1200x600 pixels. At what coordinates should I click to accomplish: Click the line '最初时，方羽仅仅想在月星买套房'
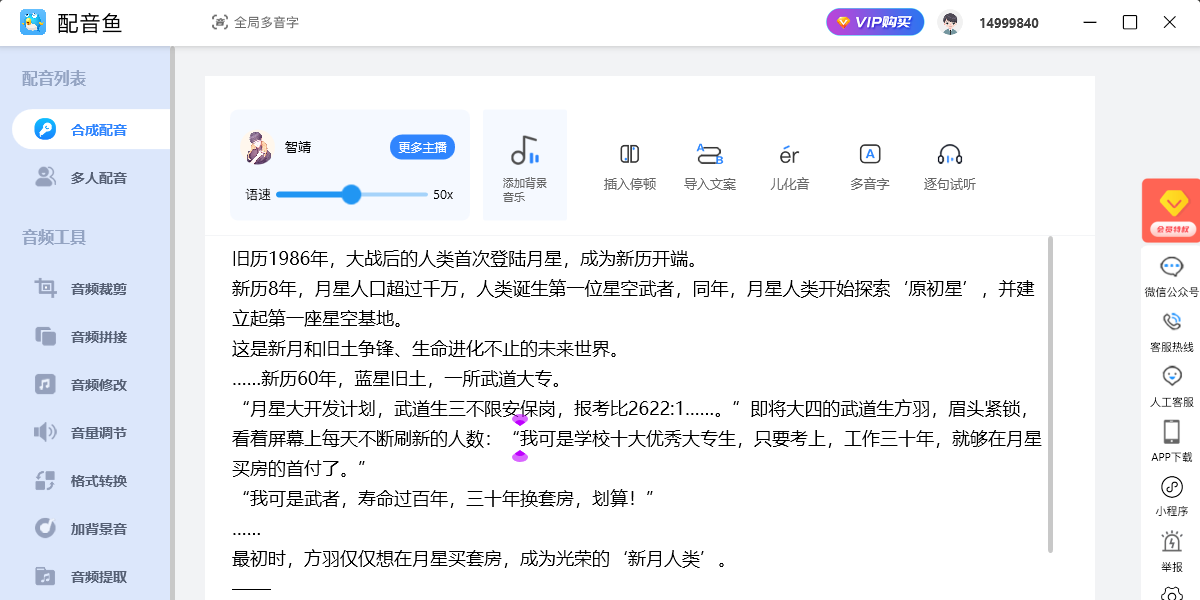480,560
